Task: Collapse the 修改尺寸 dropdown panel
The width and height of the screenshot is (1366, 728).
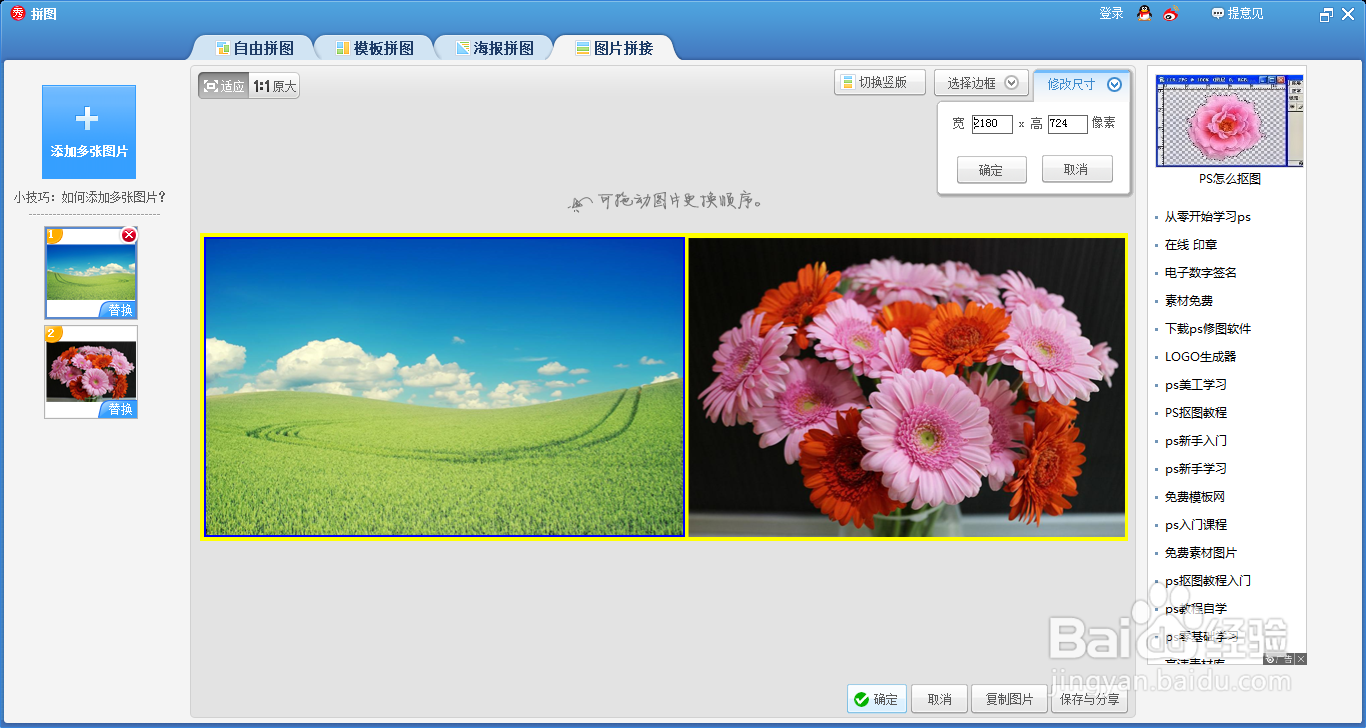Action: (1083, 84)
